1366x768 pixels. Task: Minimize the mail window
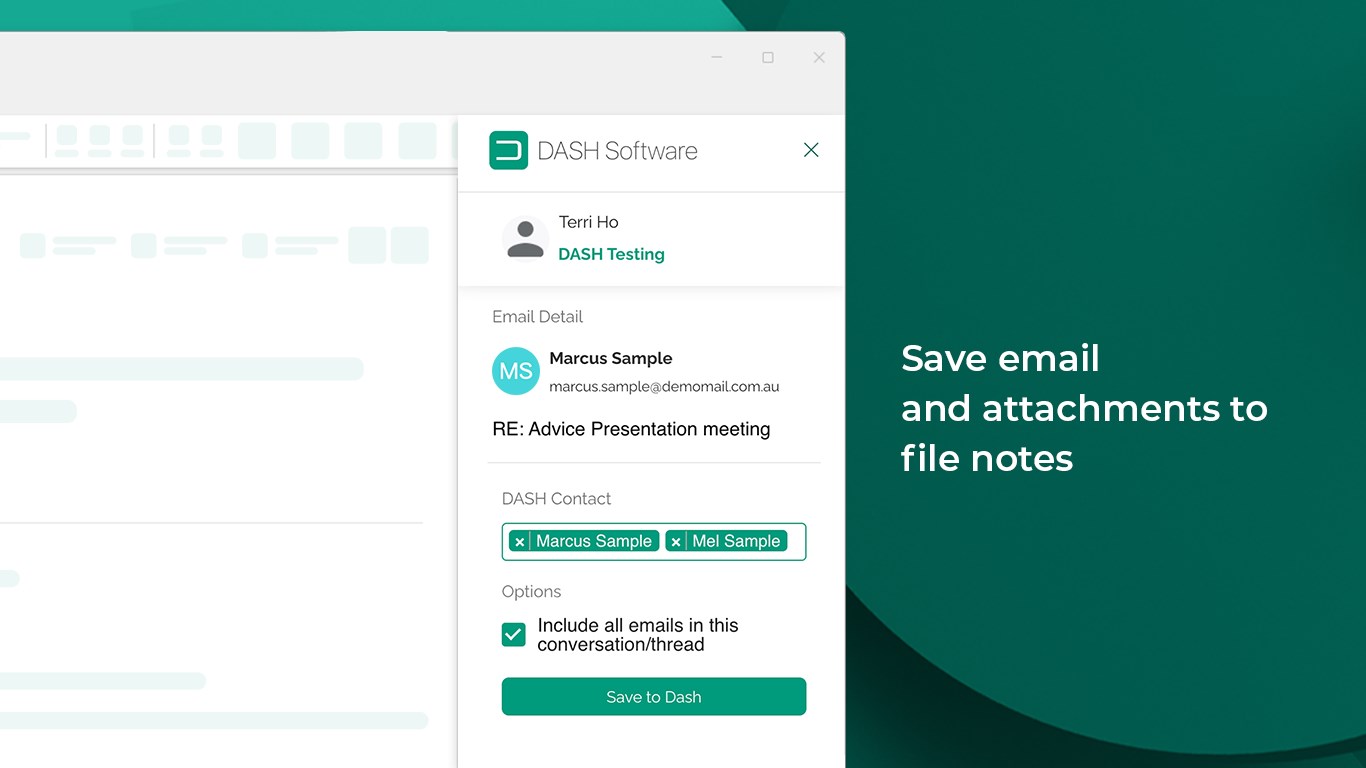pos(717,58)
